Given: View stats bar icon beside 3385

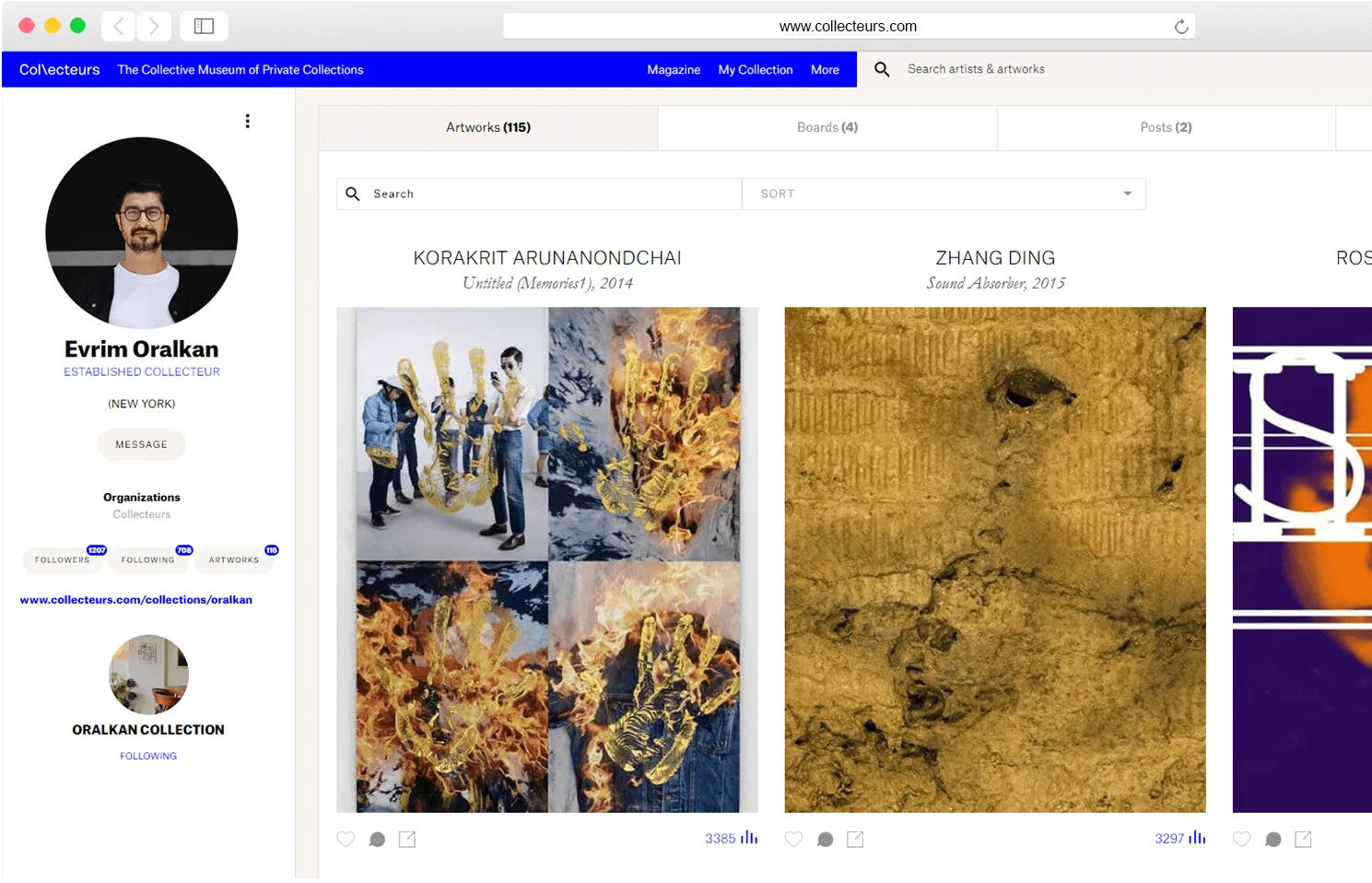Looking at the screenshot, I should pos(749,838).
